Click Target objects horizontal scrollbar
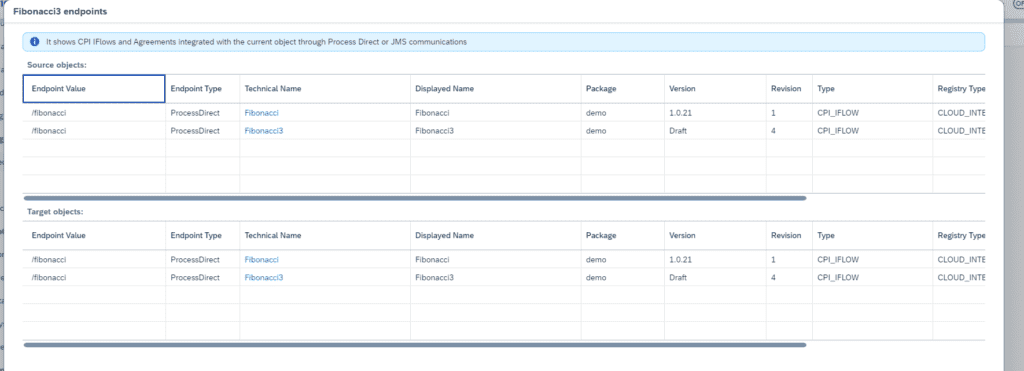The height and width of the screenshot is (371, 1024). click(x=415, y=345)
